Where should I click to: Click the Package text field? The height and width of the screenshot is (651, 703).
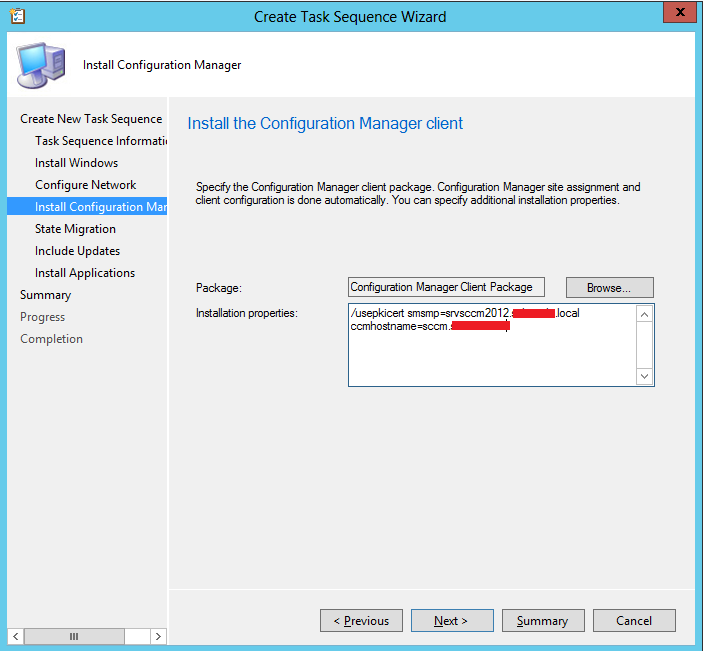coord(446,287)
